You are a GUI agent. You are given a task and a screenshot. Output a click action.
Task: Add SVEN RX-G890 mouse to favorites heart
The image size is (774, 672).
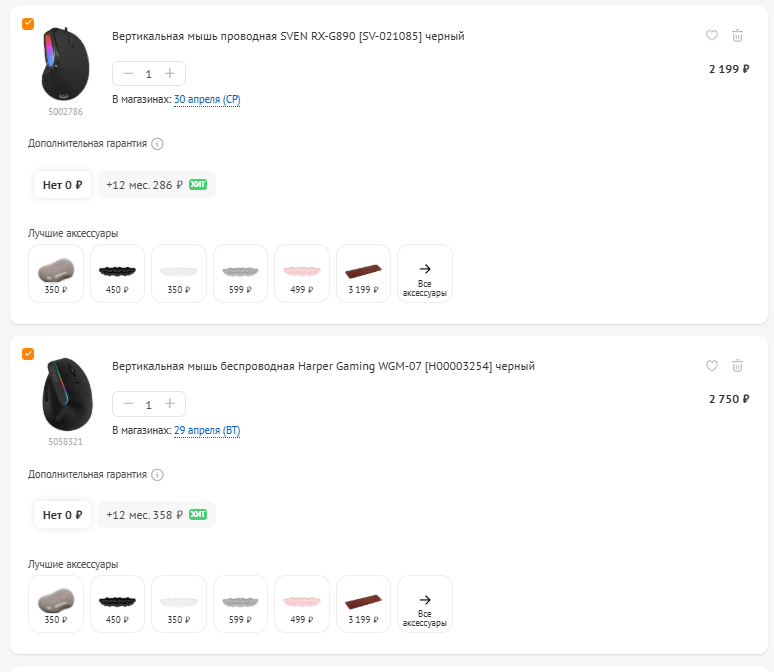tap(711, 36)
